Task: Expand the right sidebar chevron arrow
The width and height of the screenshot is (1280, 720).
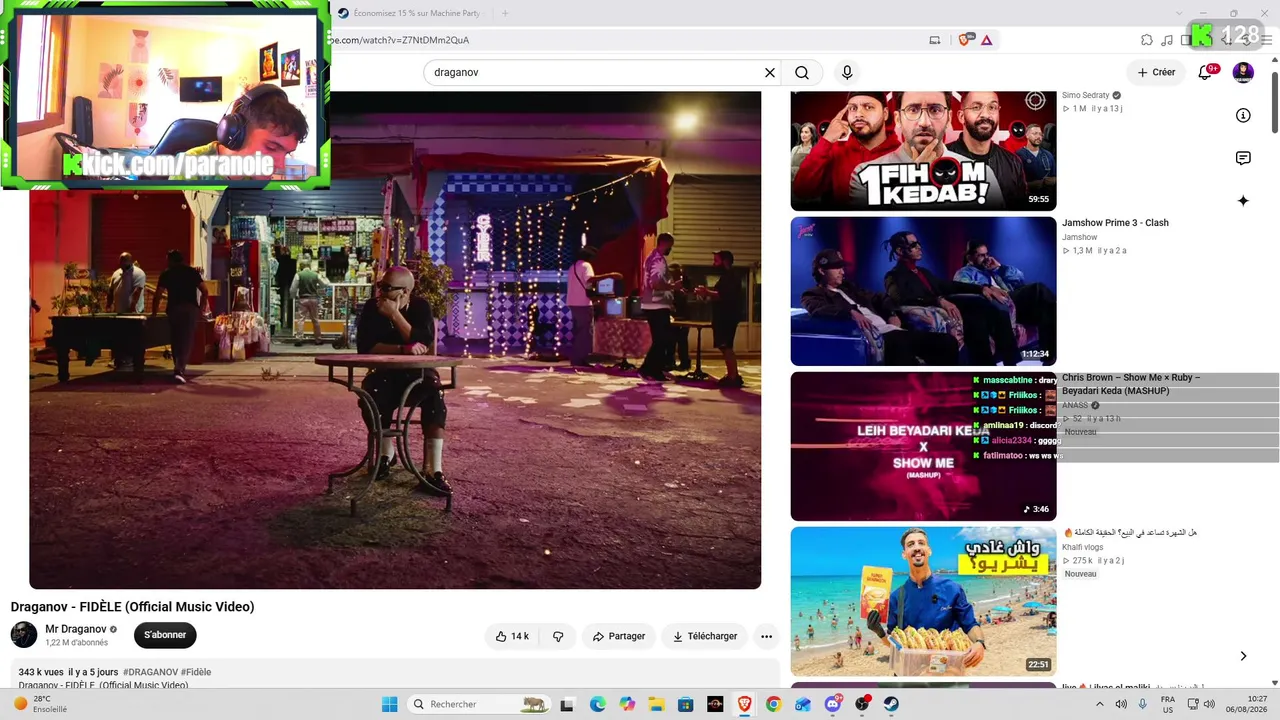Action: pos(1243,656)
